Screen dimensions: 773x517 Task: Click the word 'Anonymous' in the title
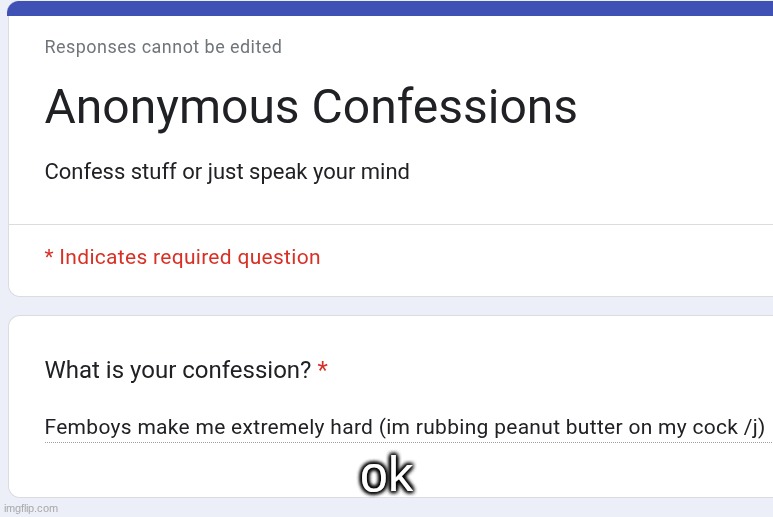click(172, 107)
